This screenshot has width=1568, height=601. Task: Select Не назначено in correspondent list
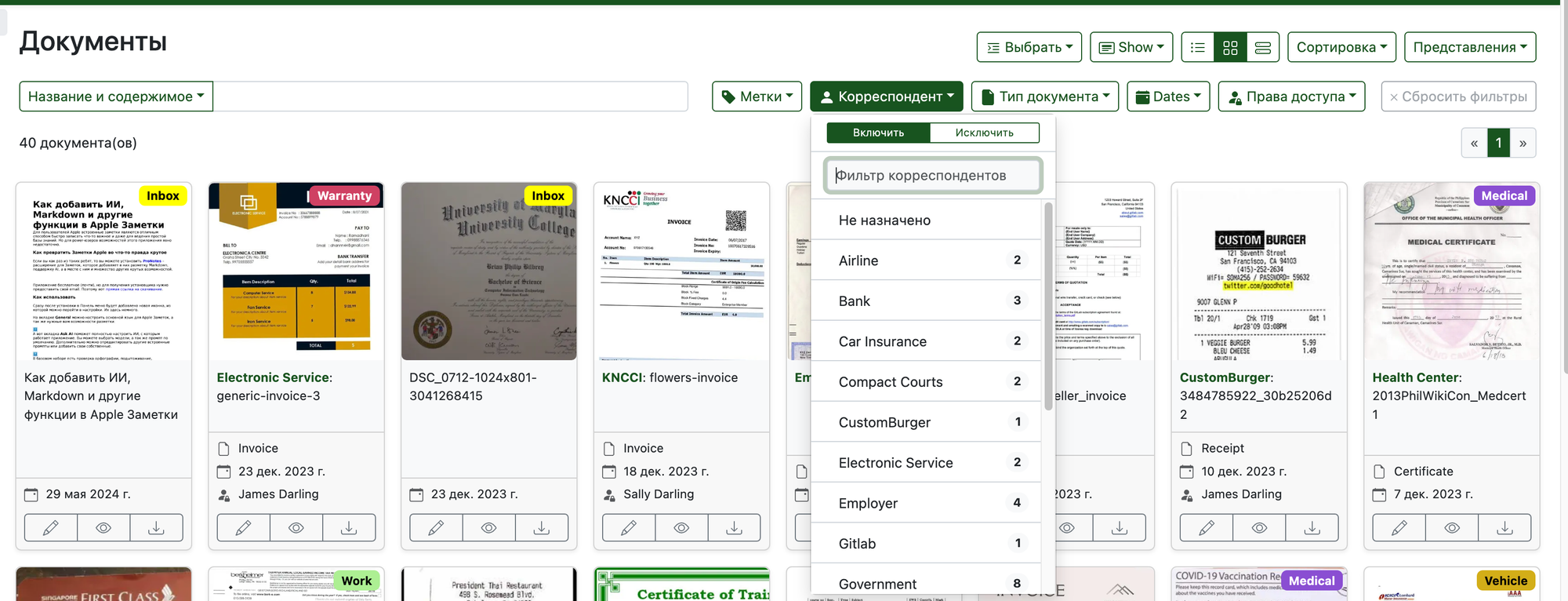[x=926, y=220]
